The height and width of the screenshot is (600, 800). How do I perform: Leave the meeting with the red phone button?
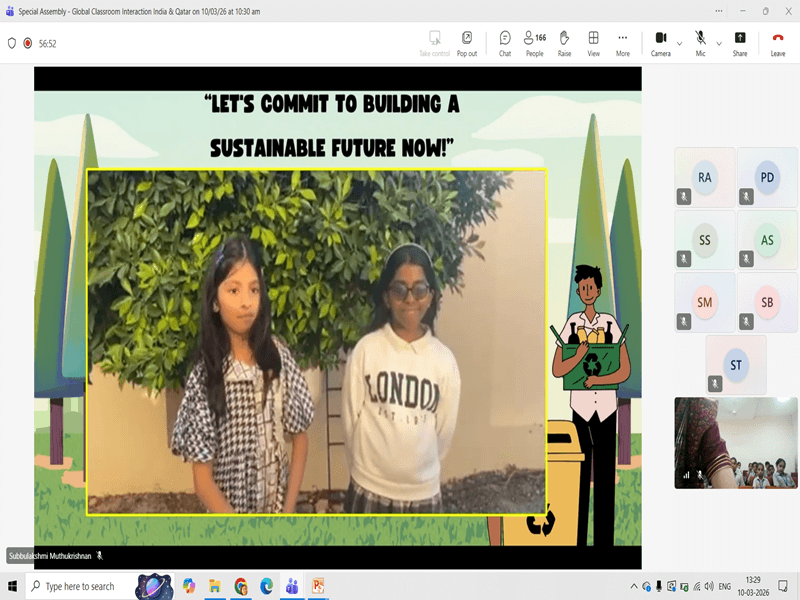(x=778, y=43)
